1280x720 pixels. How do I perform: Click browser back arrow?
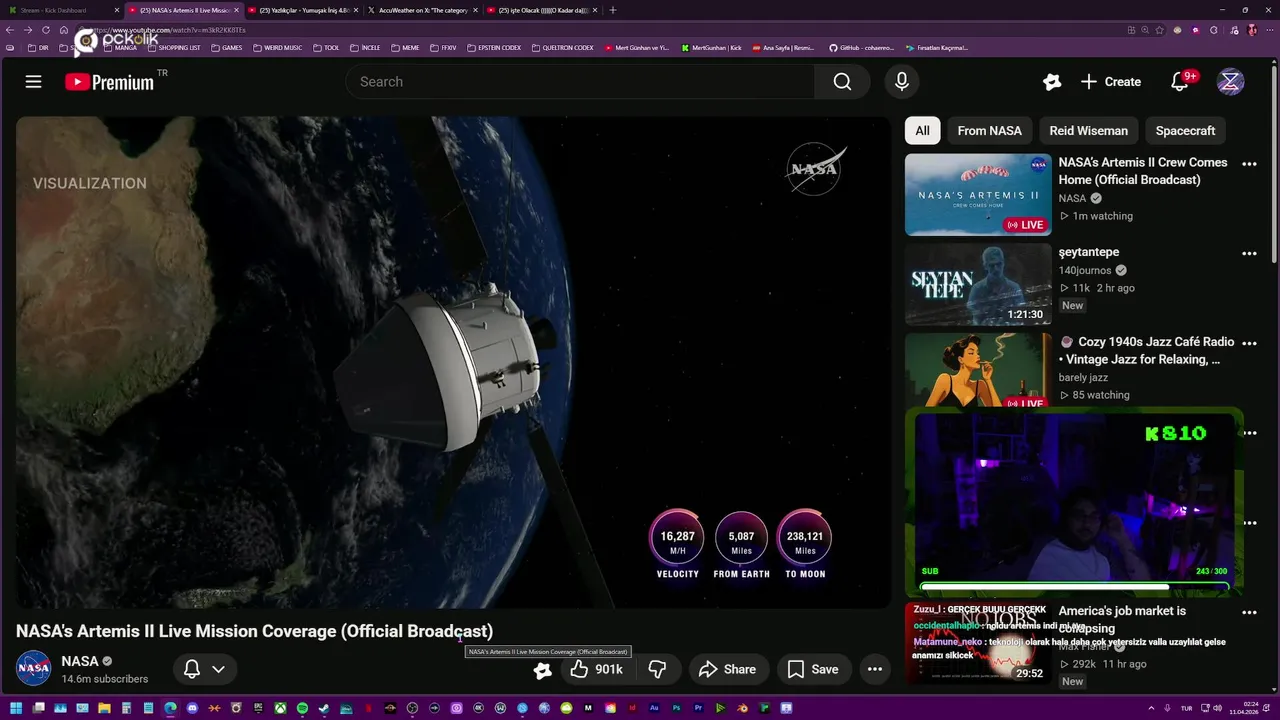[10, 30]
